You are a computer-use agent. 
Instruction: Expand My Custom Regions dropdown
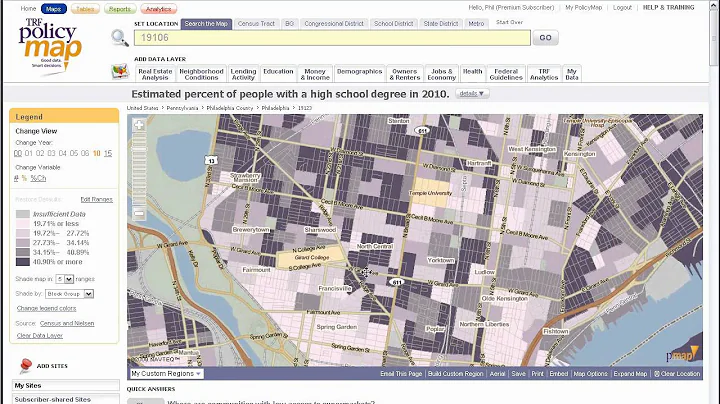click(166, 374)
